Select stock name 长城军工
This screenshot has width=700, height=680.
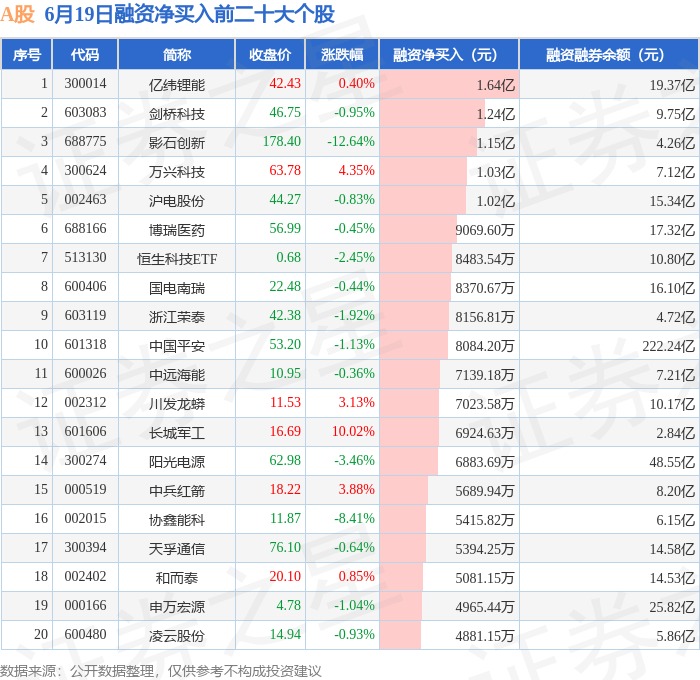click(177, 433)
